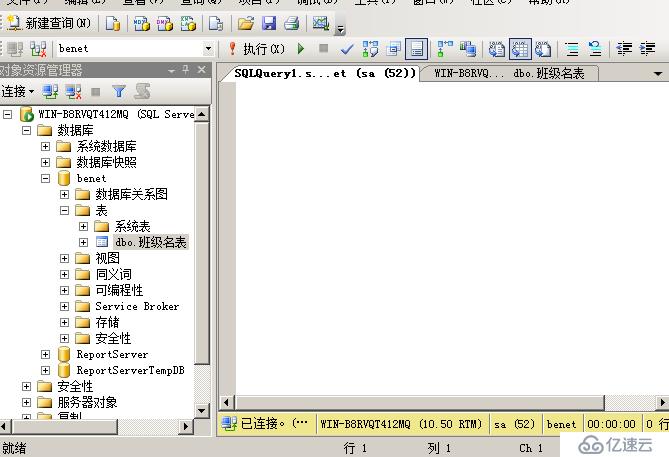669x457 pixels.
Task: Select results to grid mode
Action: pyautogui.click(x=520, y=49)
